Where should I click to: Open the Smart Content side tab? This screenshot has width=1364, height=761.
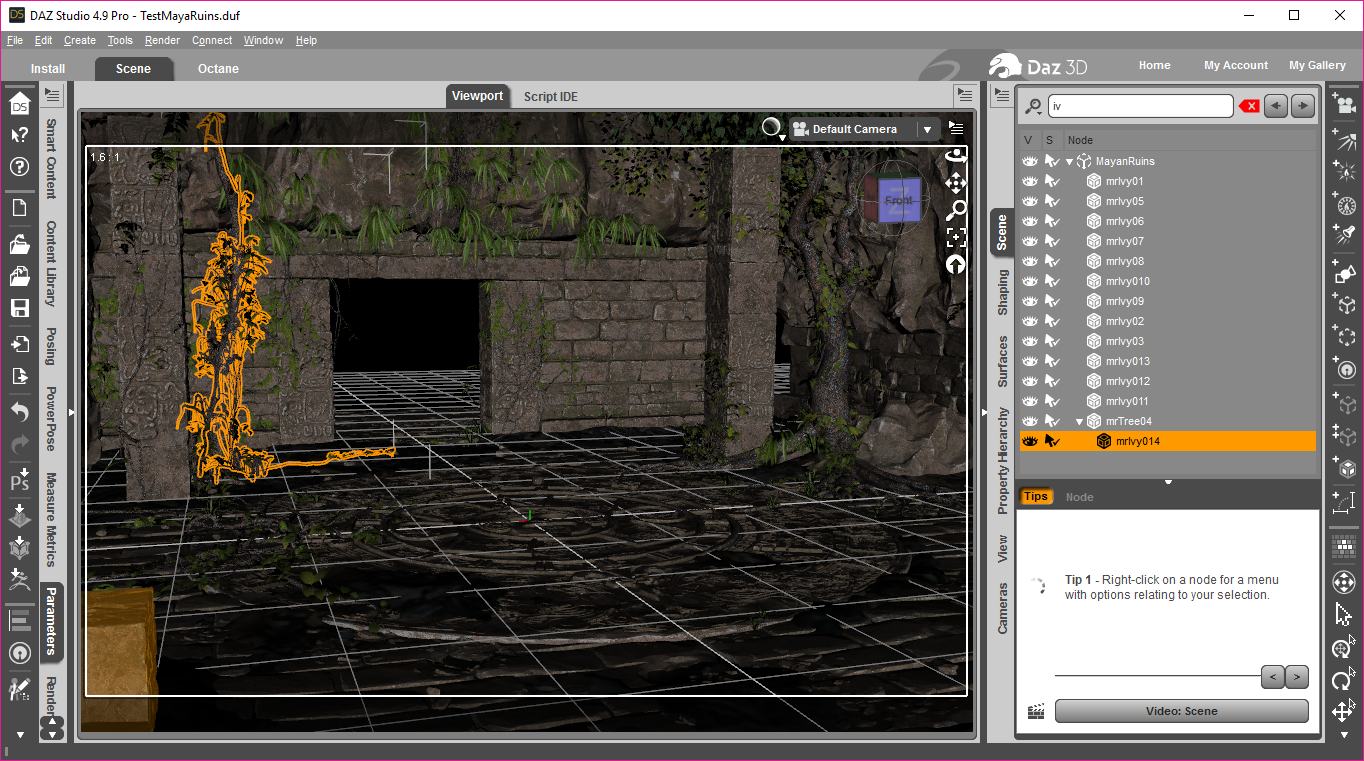coord(51,159)
